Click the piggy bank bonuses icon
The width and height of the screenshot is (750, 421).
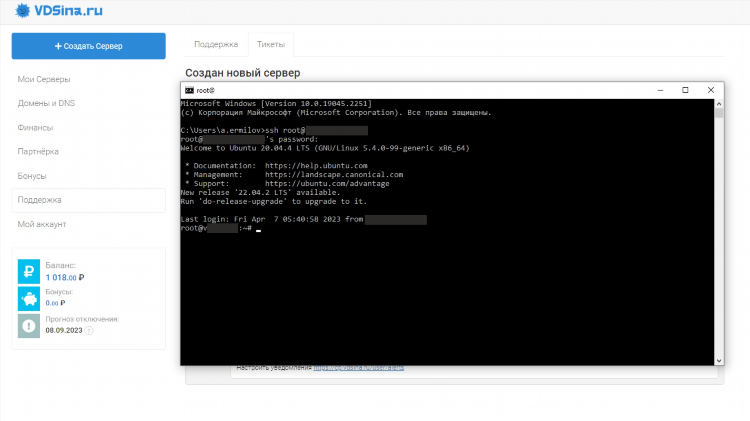(x=29, y=299)
